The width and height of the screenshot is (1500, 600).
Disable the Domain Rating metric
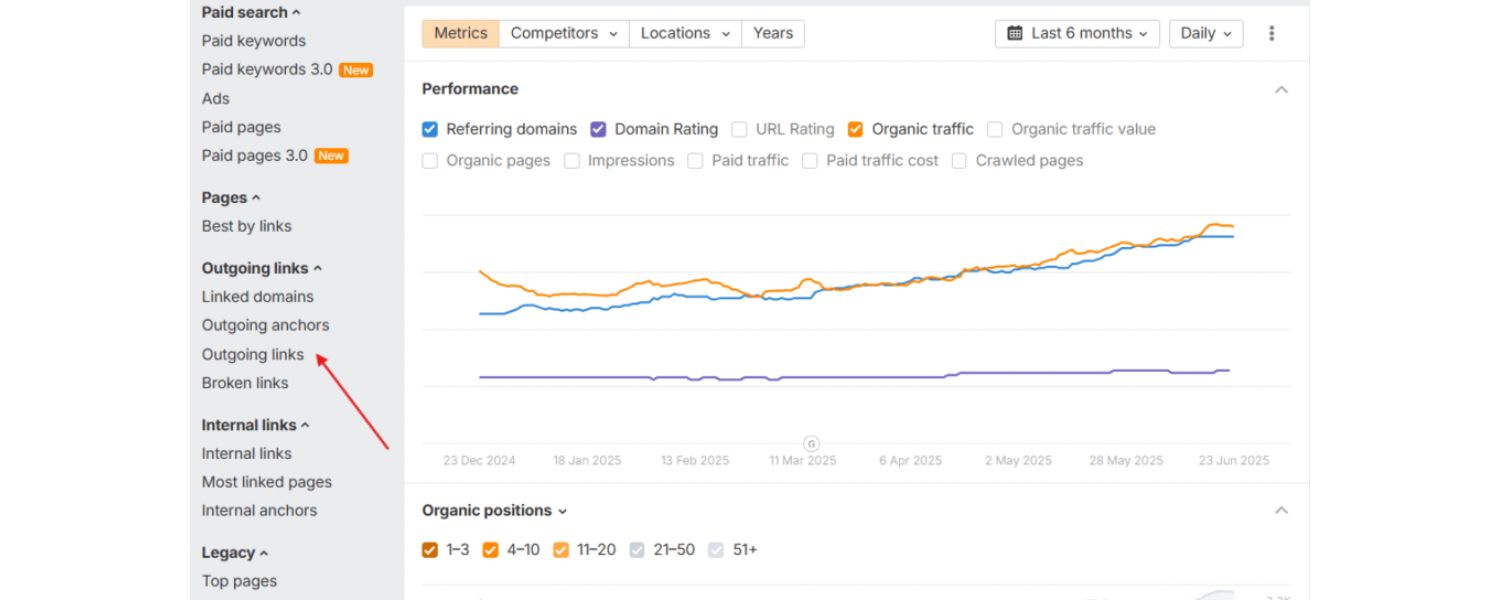[x=597, y=129]
